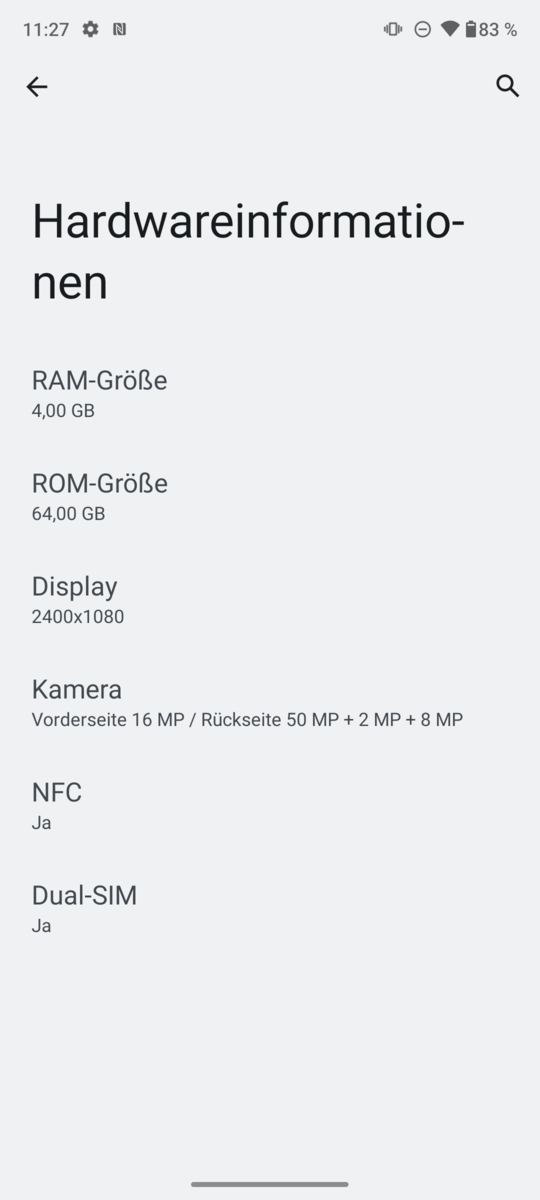
Task: Open search with the magnifier icon
Action: 507,86
